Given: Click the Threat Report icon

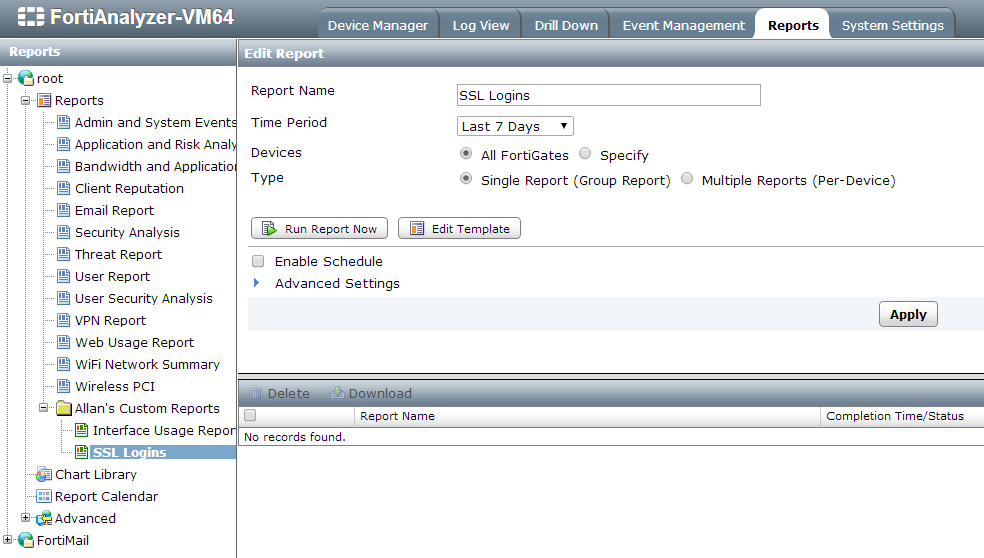Looking at the screenshot, I should click(x=63, y=254).
